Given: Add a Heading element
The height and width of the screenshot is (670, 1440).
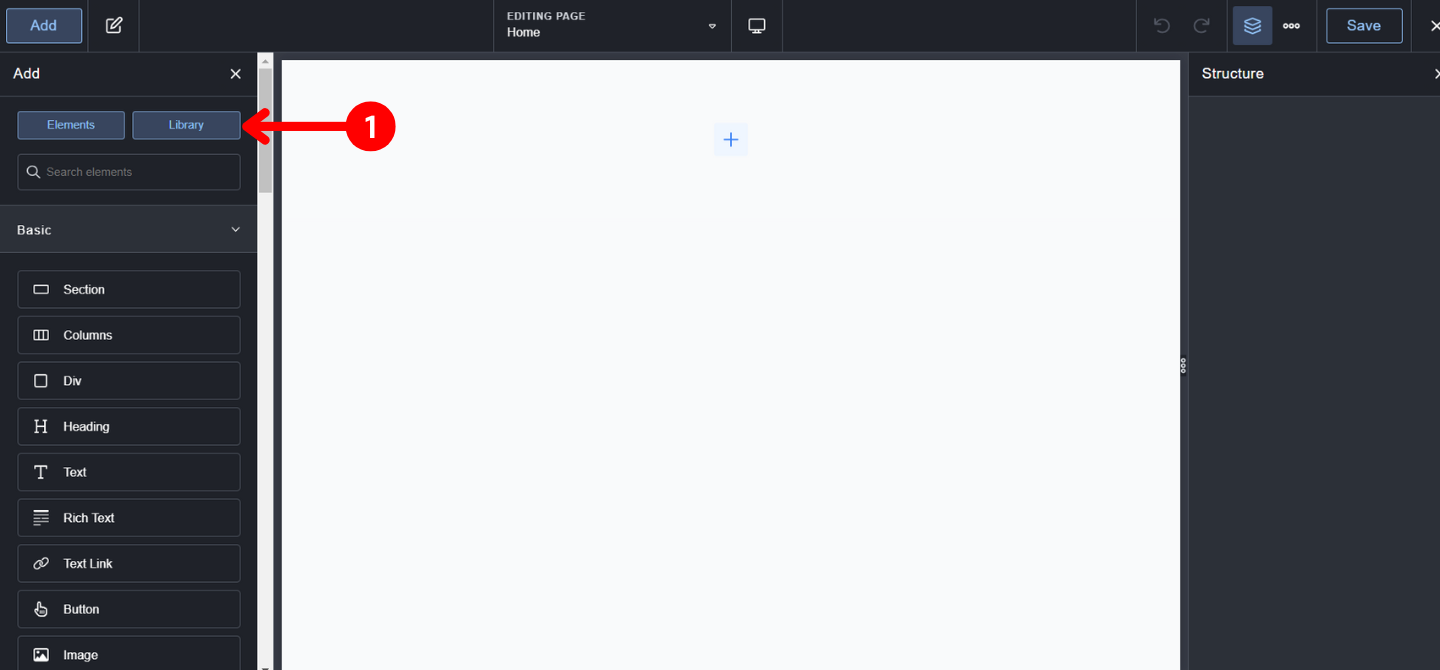Looking at the screenshot, I should point(129,426).
